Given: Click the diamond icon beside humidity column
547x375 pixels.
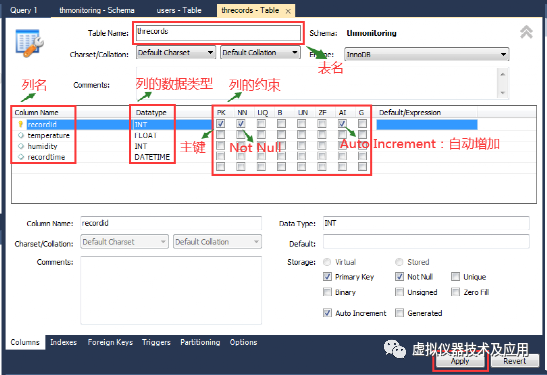Looking at the screenshot, I should (21, 146).
